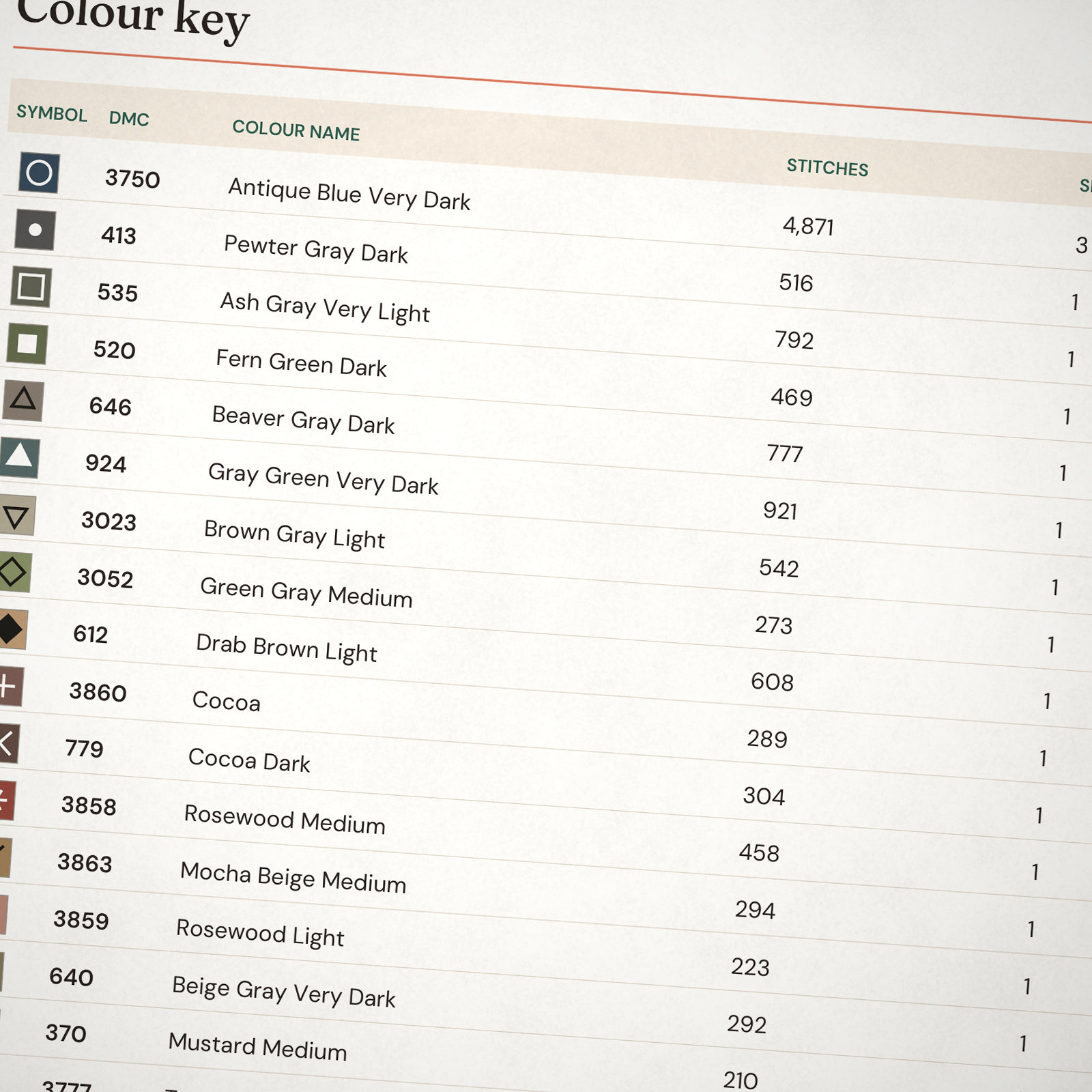Screen dimensions: 1092x1092
Task: Click the hollow-square symbol for DMC 535
Action: 31,287
